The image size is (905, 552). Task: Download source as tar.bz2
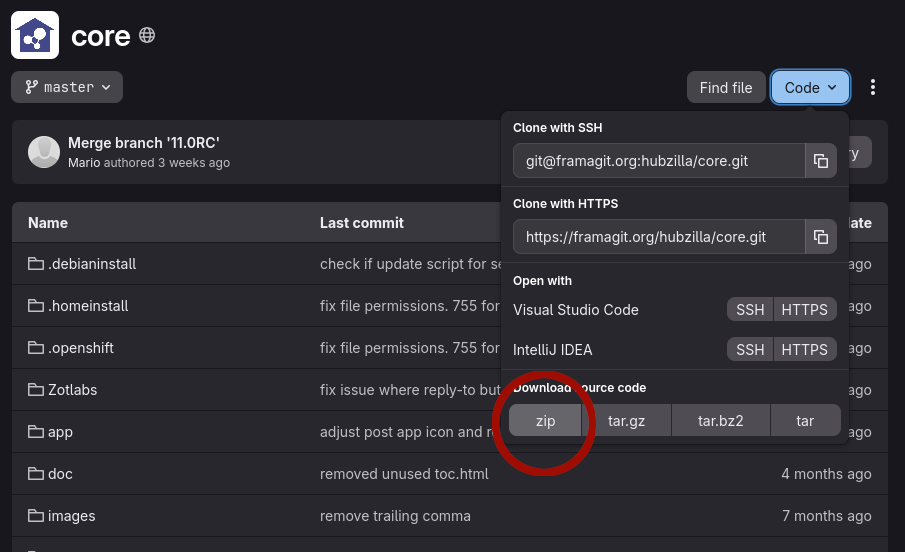click(720, 421)
